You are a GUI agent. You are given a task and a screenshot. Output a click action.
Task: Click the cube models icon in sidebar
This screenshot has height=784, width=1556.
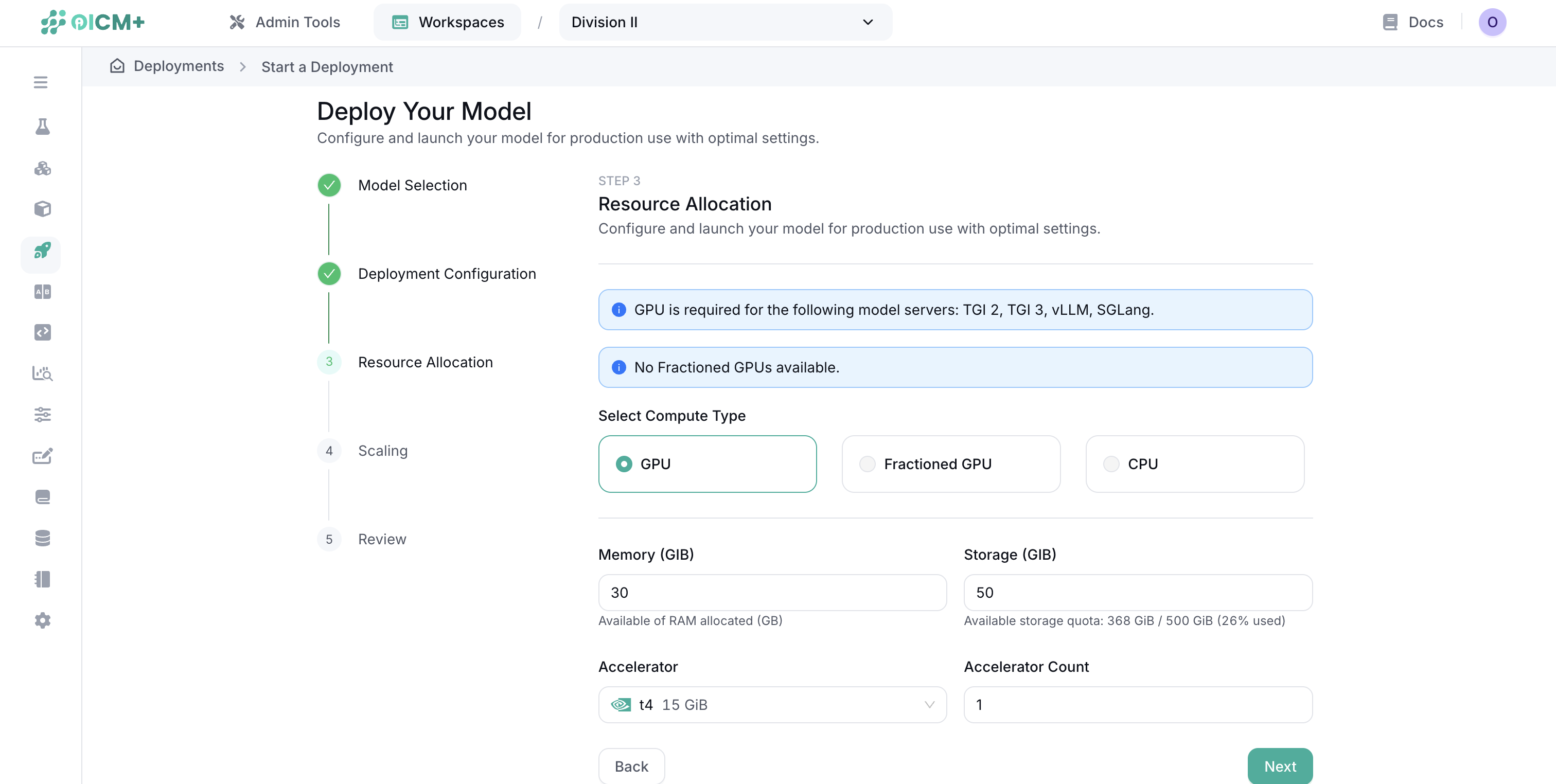coord(42,209)
